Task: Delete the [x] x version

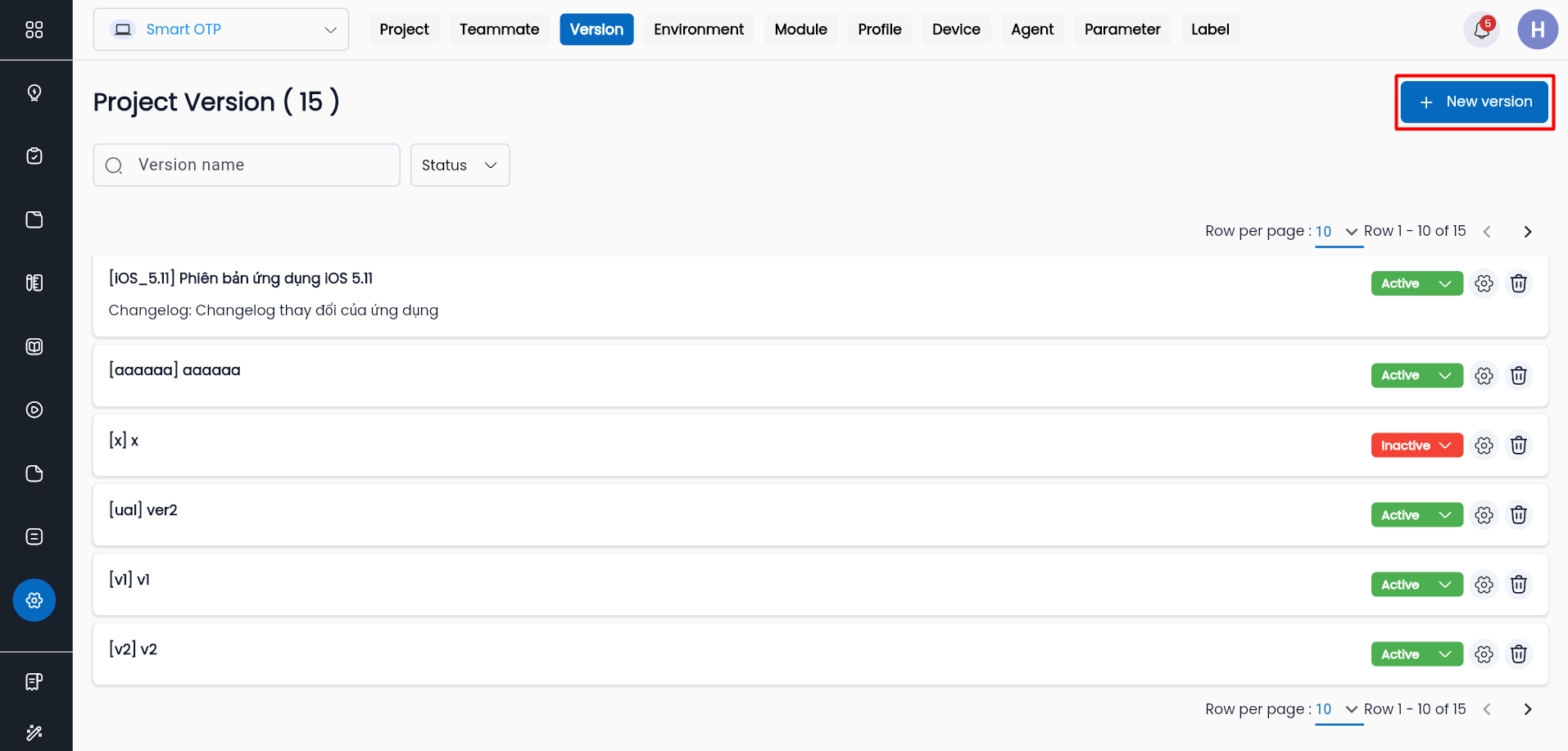Action: click(1518, 446)
